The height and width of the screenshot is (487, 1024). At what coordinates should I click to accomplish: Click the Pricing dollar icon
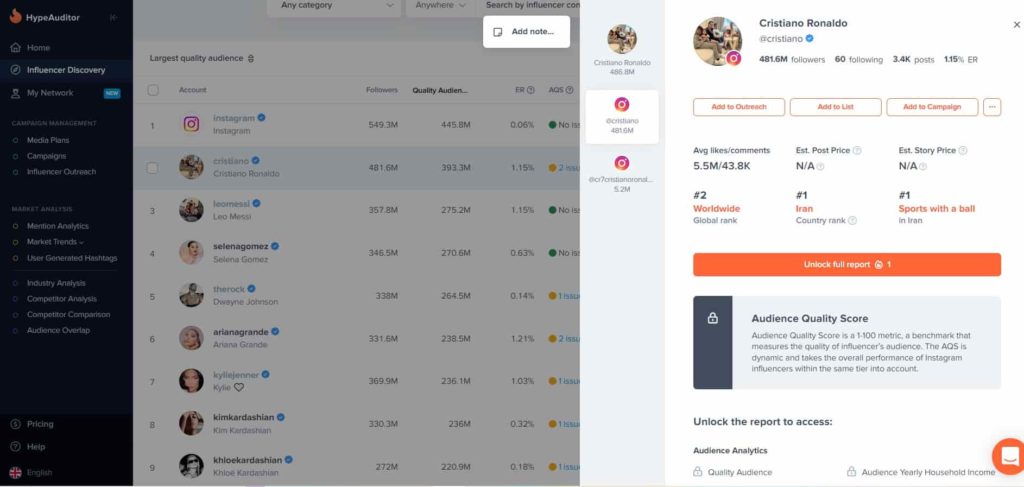click(x=16, y=424)
